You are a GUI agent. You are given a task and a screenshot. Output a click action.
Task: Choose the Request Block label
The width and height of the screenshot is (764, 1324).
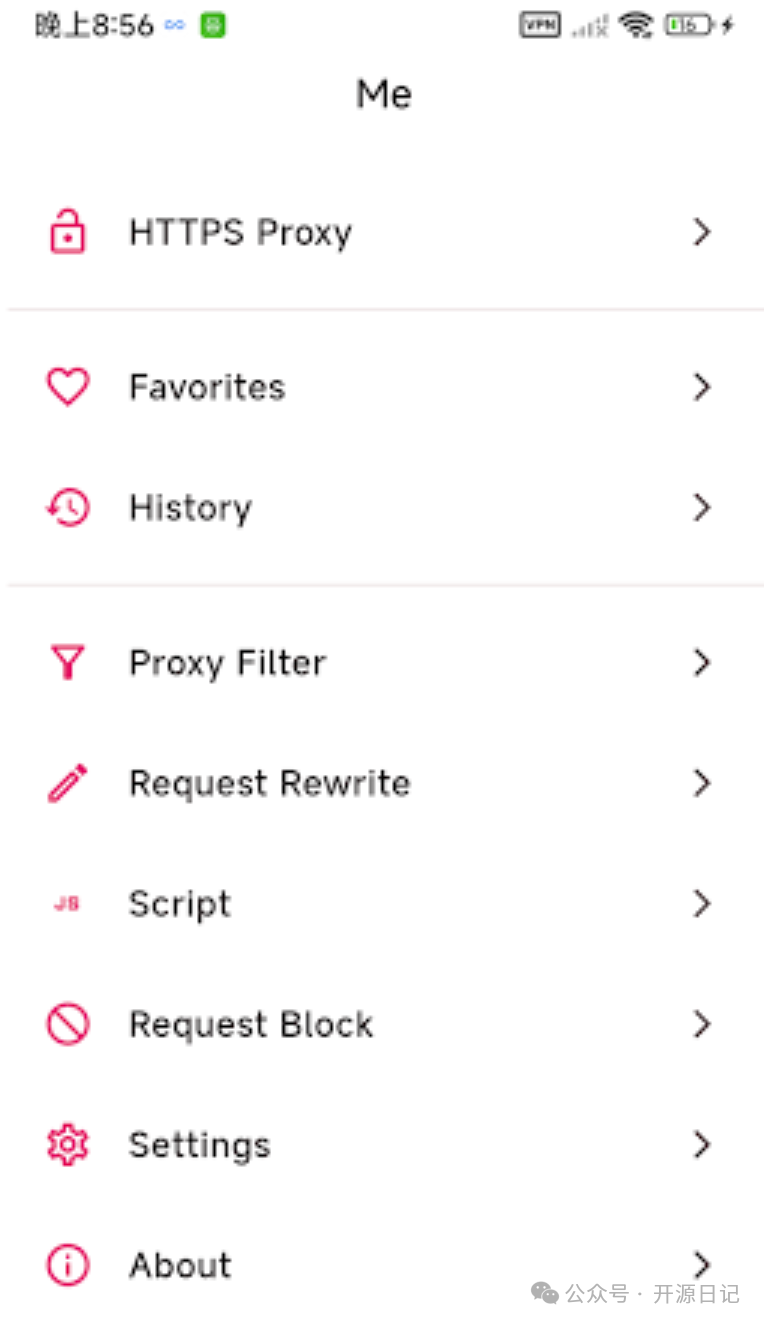[x=251, y=1024]
